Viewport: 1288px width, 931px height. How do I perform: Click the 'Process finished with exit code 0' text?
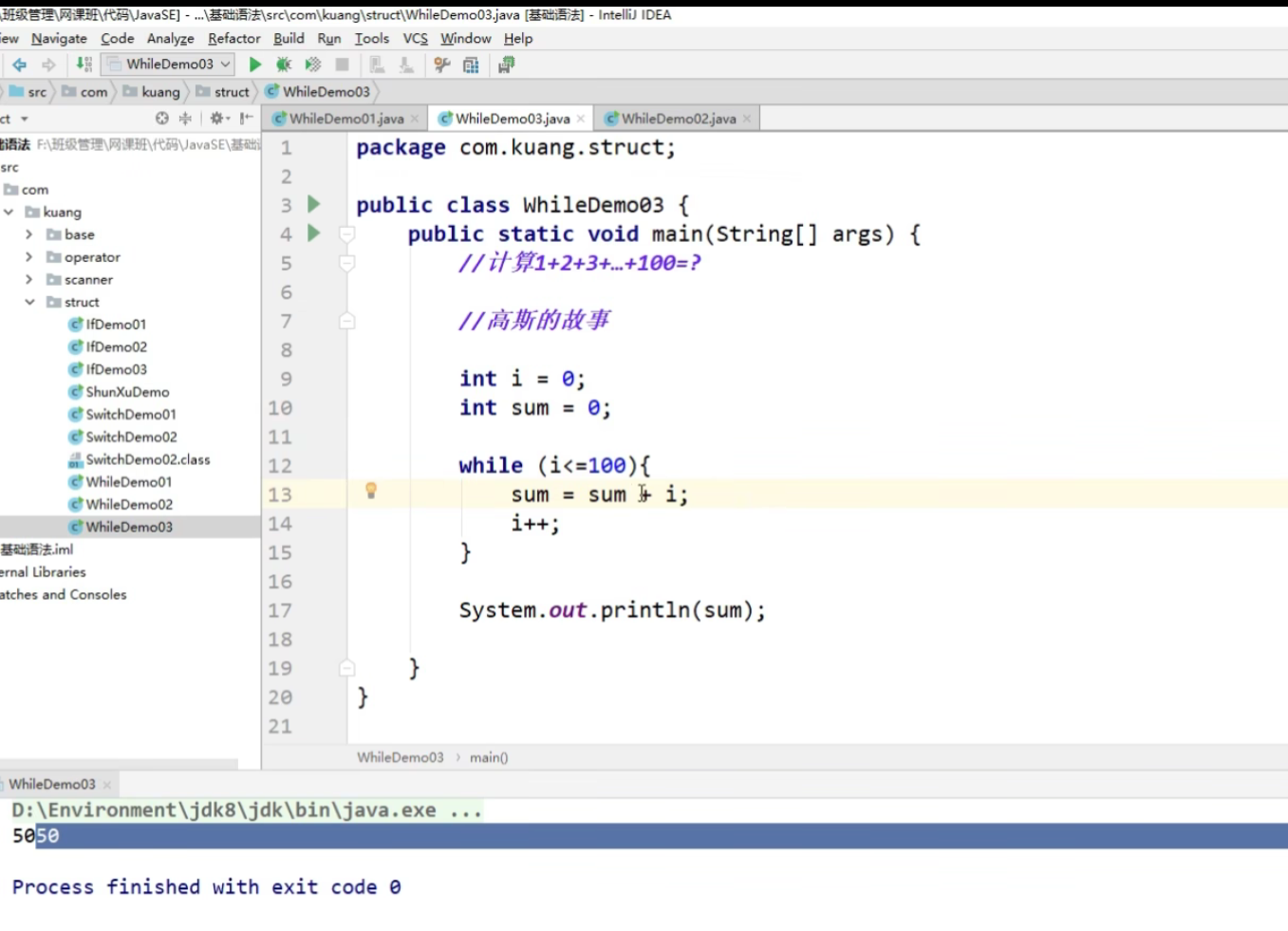coord(206,887)
